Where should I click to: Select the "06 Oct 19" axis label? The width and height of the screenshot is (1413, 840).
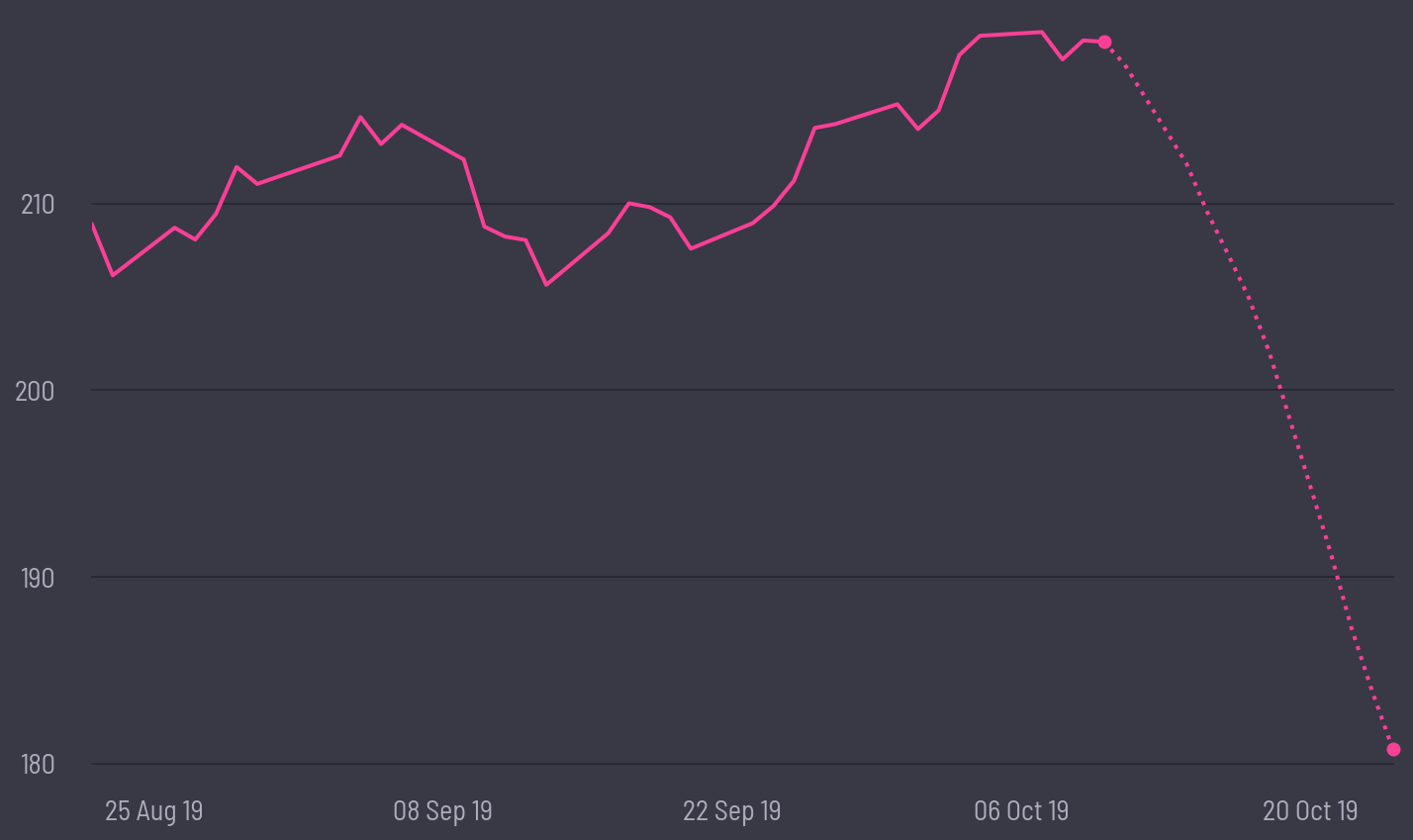(x=1021, y=811)
